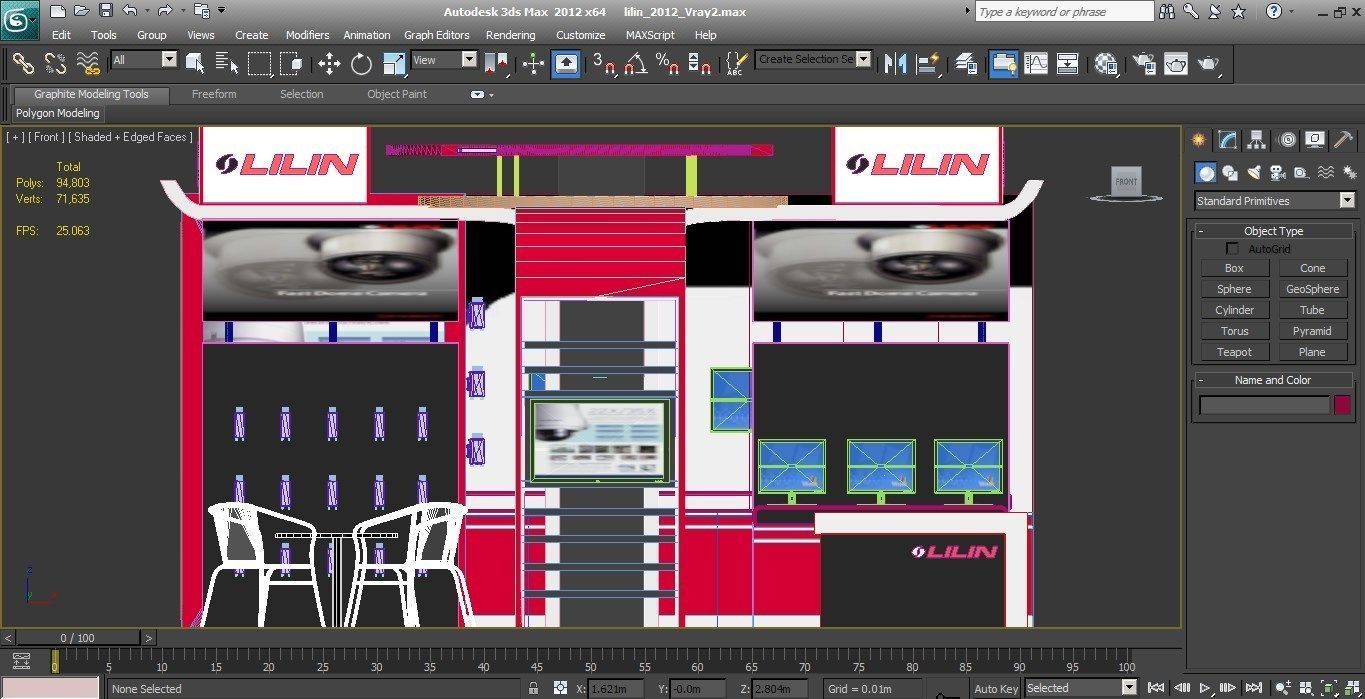The height and width of the screenshot is (699, 1365).
Task: Open the Modifiers menu
Action: tap(307, 35)
